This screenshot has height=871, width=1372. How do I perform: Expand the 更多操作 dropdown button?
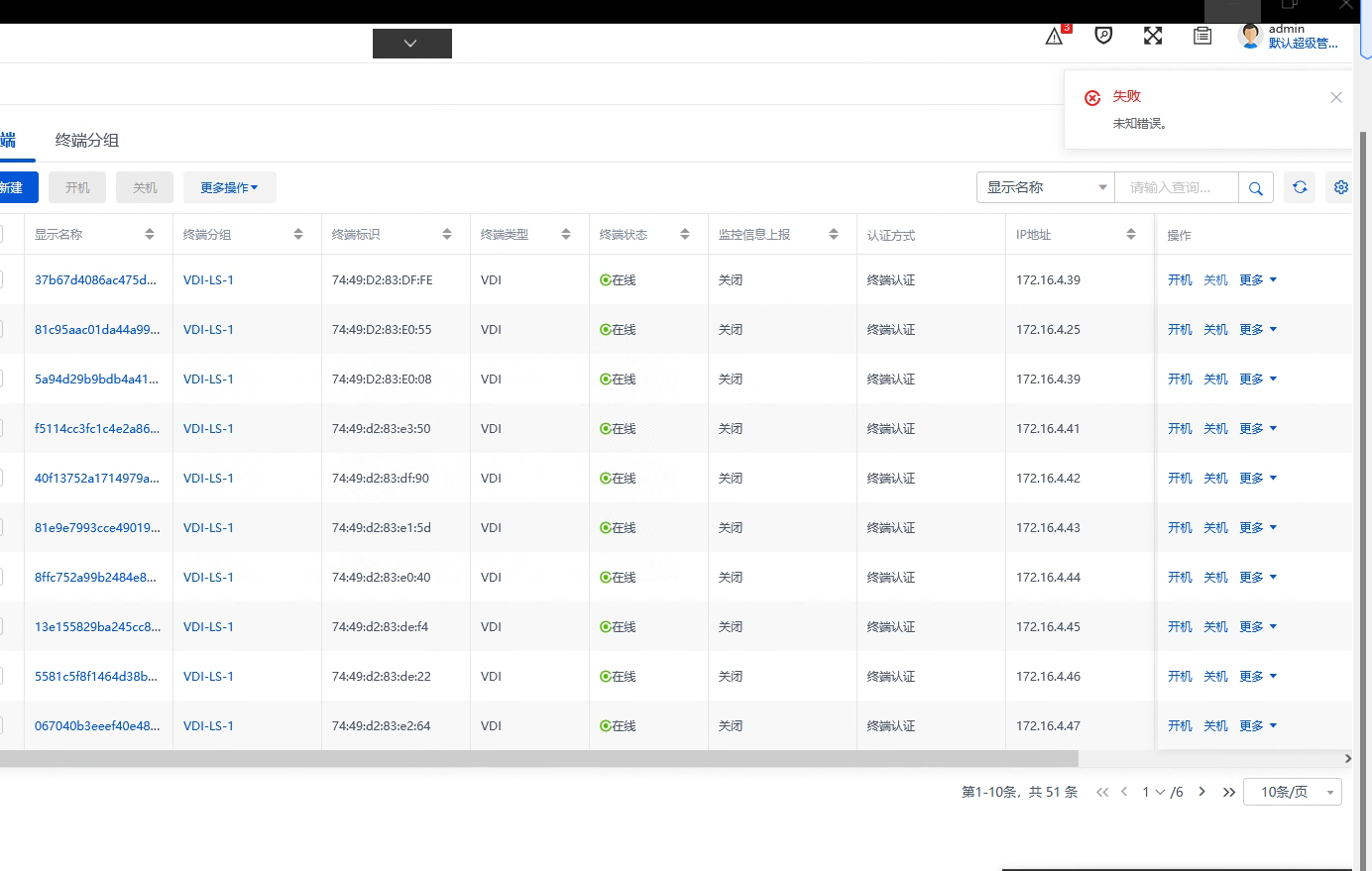point(230,187)
